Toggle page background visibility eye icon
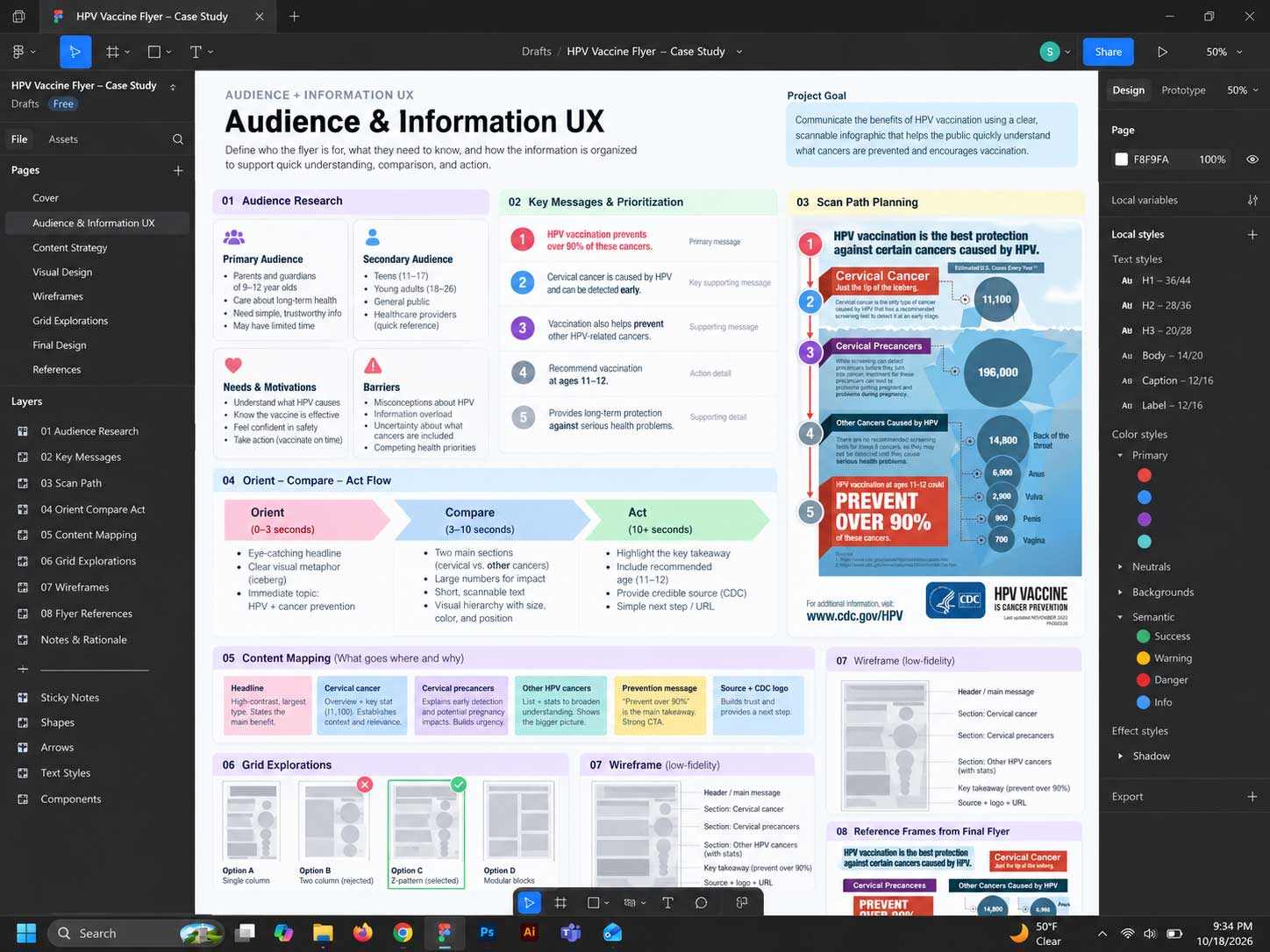Image resolution: width=1270 pixels, height=952 pixels. coord(1252,159)
